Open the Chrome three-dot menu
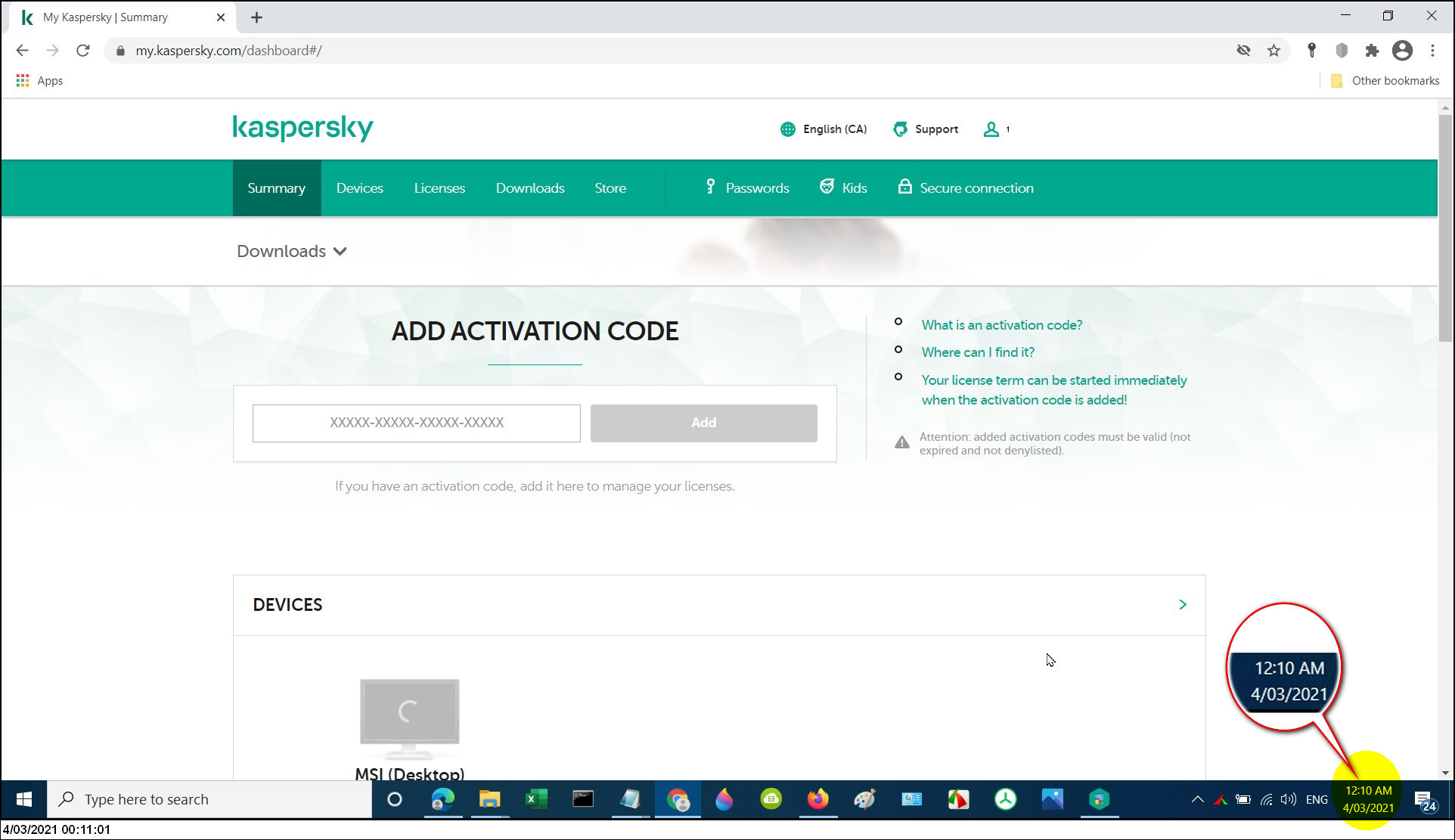Viewport: 1455px width, 840px height. coord(1432,51)
